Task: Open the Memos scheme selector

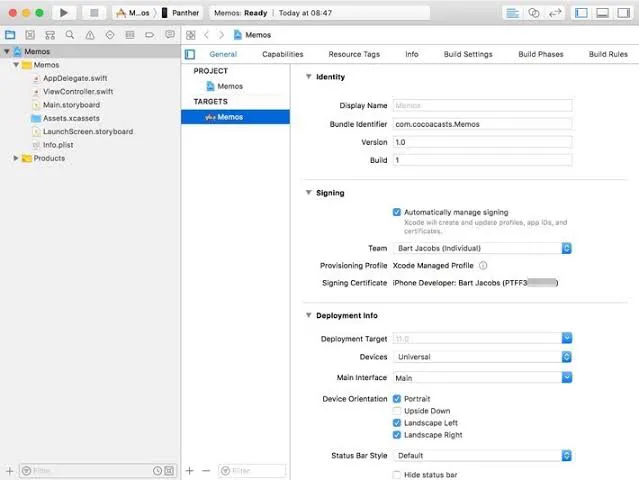Action: 133,13
